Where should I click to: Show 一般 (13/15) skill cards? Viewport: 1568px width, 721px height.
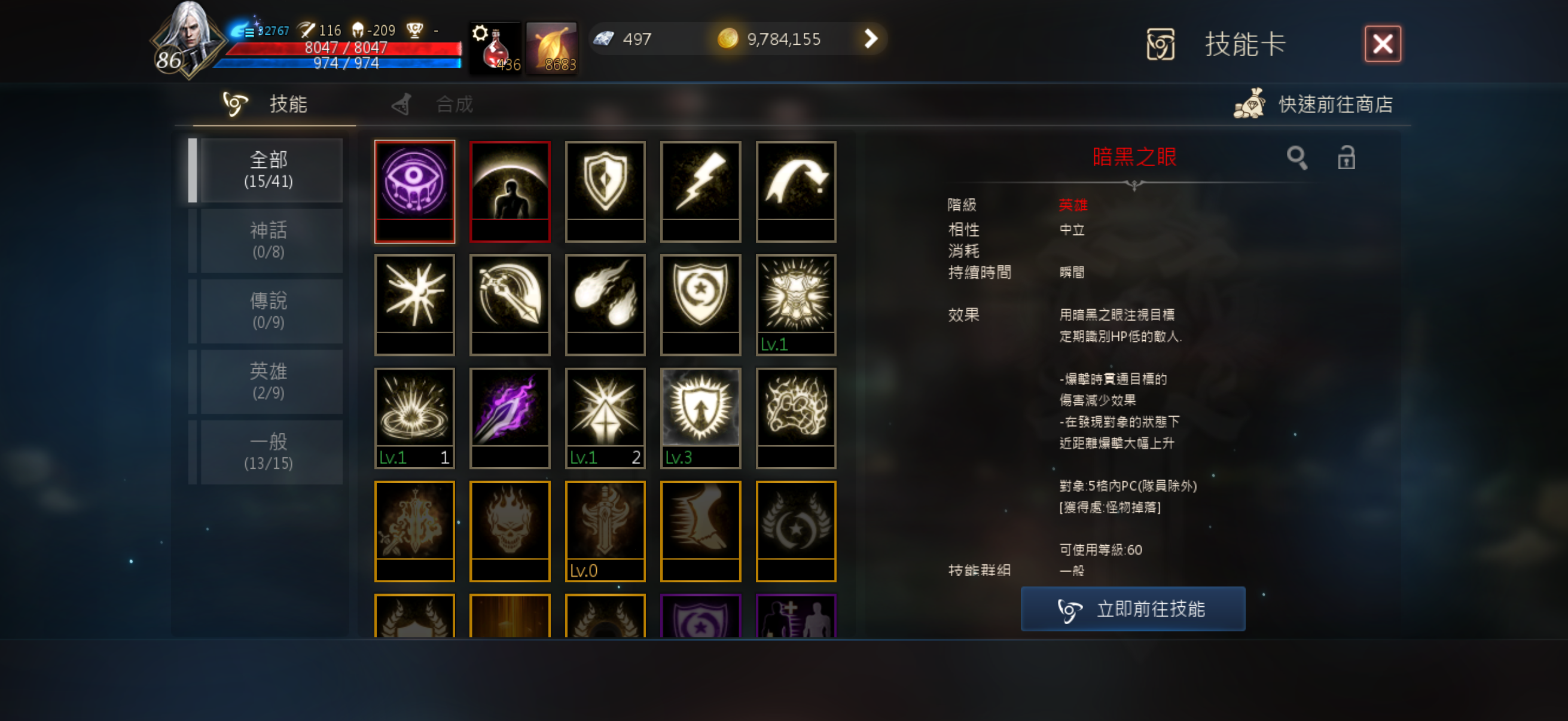pos(269,452)
